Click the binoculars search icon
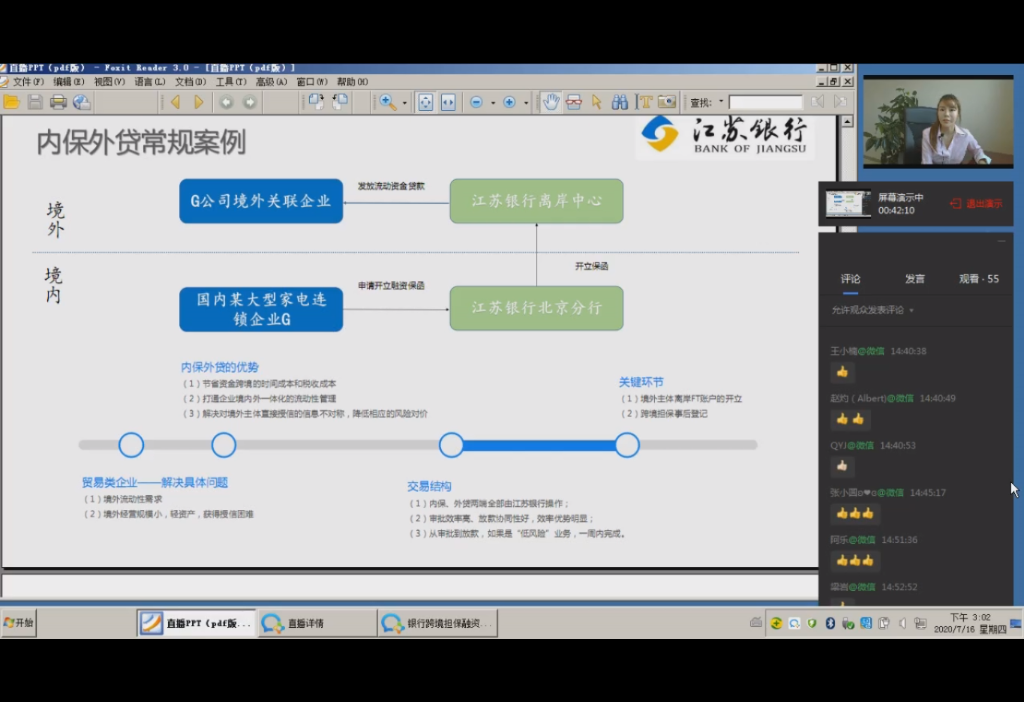This screenshot has height=702, width=1024. tap(620, 102)
